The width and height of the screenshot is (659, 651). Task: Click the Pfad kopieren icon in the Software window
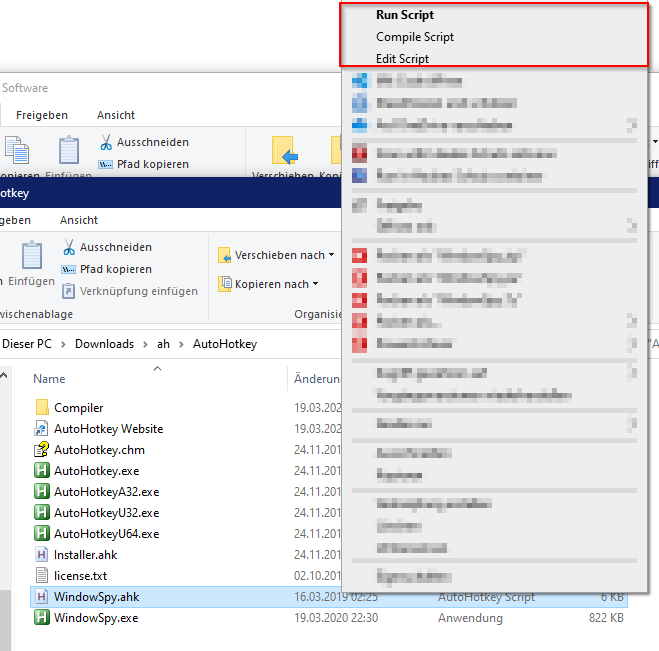pyautogui.click(x=105, y=164)
